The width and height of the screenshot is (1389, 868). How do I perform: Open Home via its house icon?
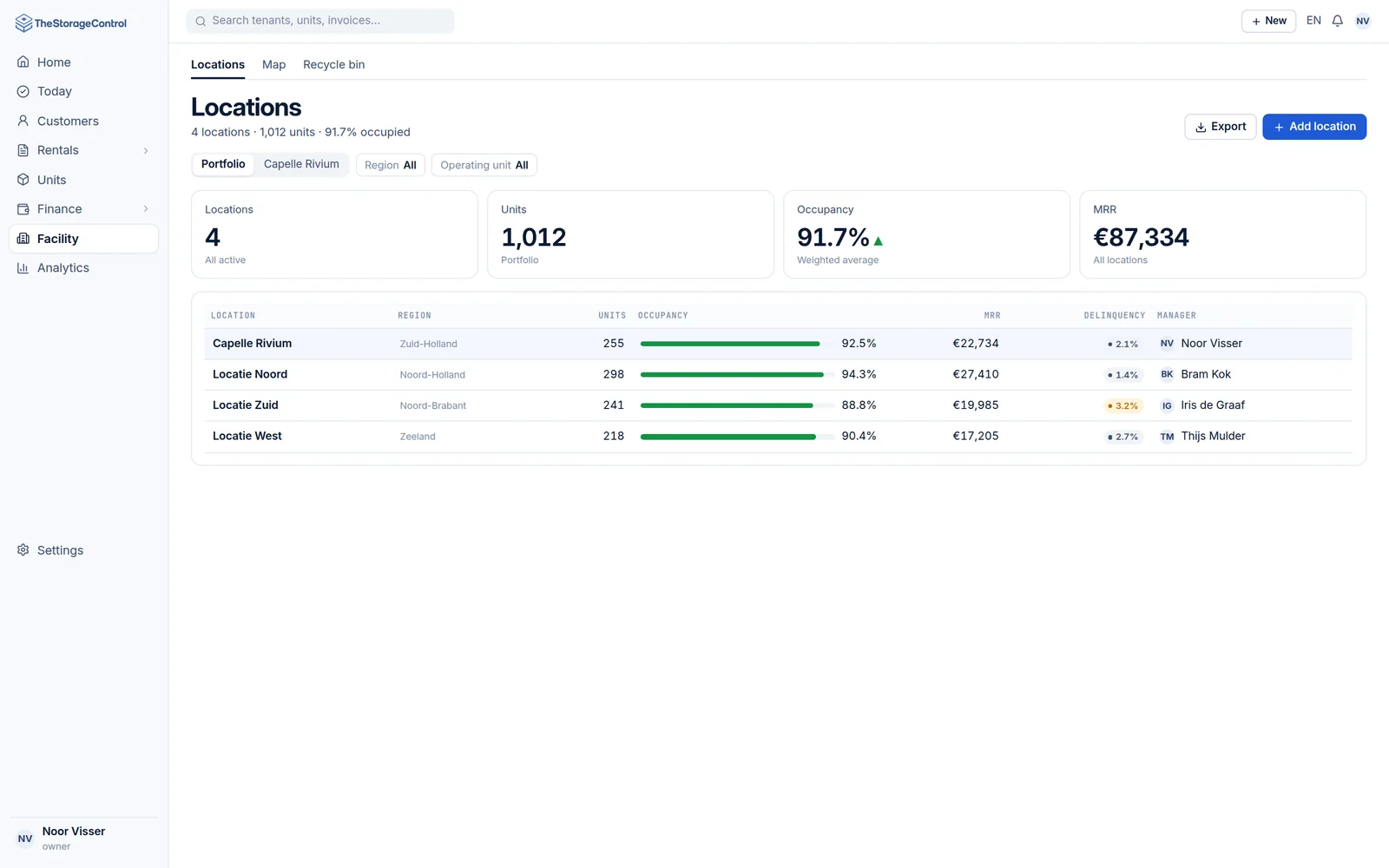[23, 62]
